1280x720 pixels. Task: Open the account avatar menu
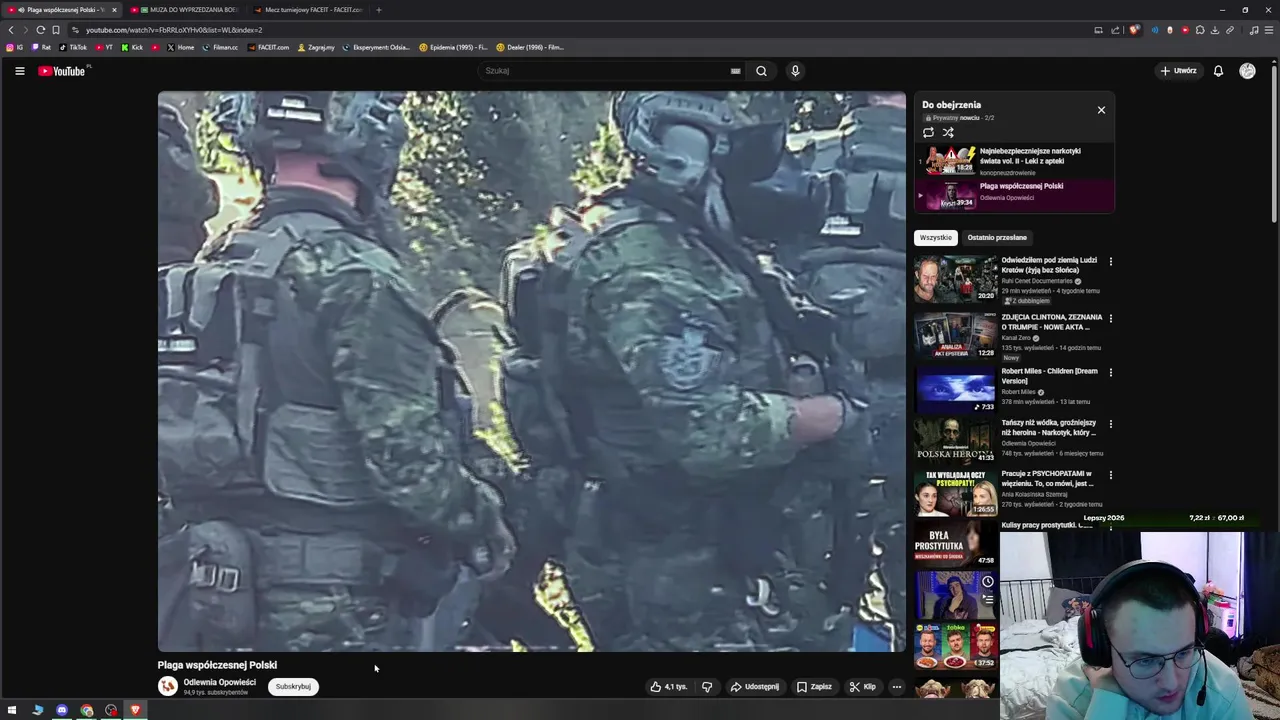(1247, 71)
